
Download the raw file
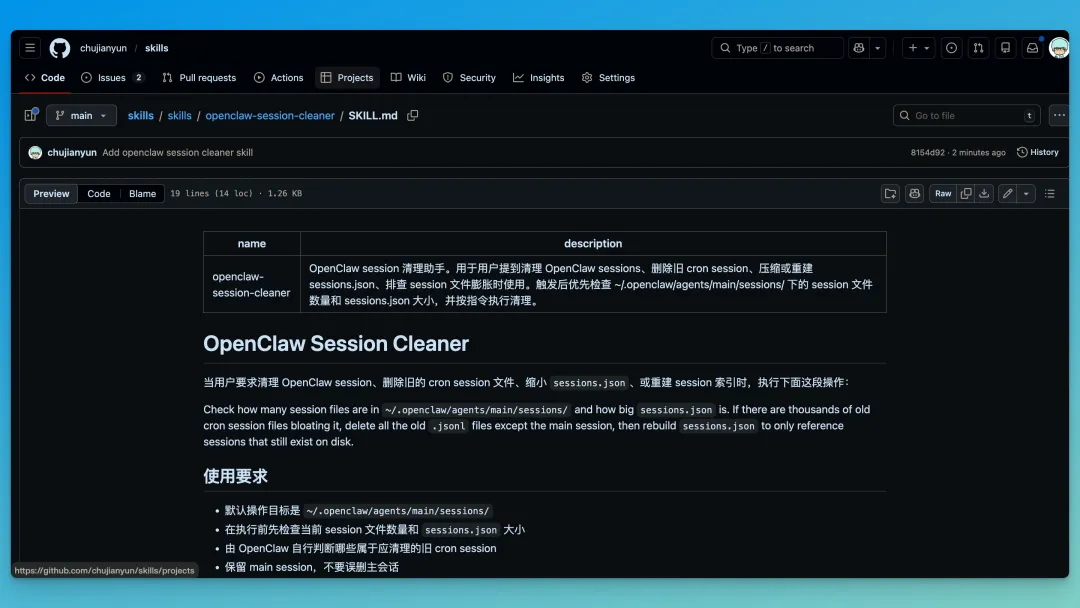coord(984,194)
